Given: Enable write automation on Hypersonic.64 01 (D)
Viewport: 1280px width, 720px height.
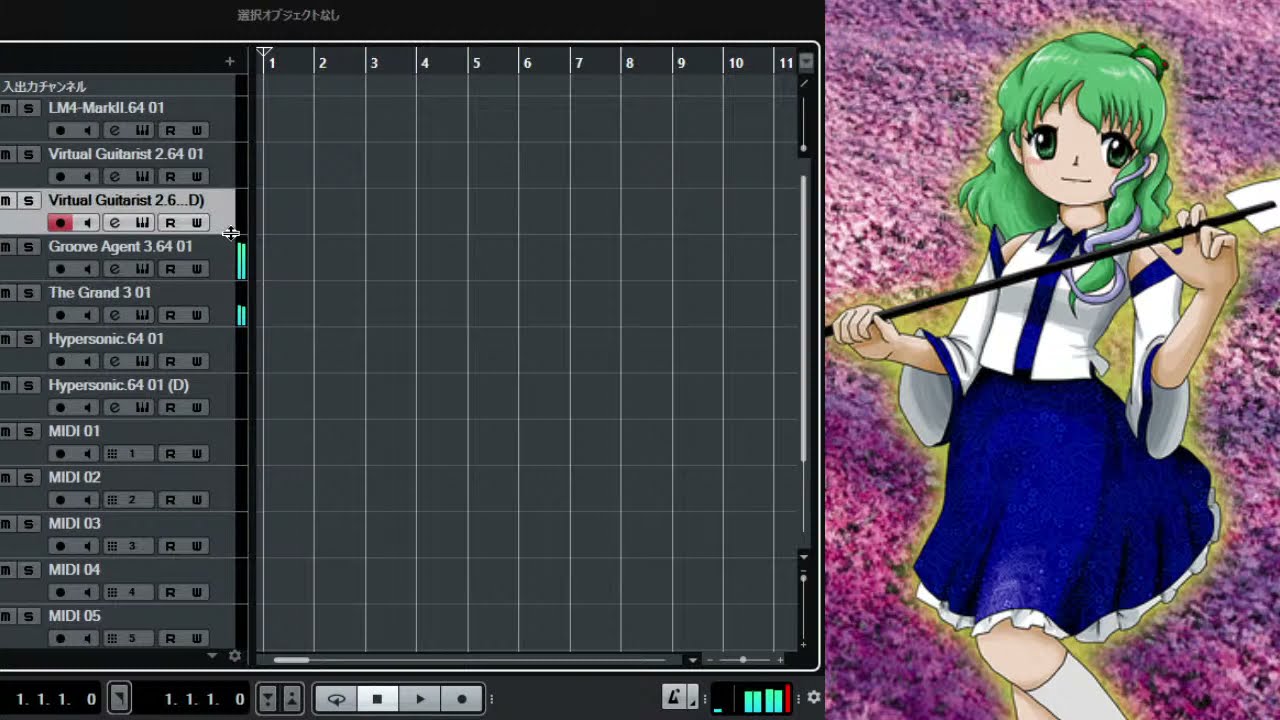Looking at the screenshot, I should pyautogui.click(x=197, y=407).
